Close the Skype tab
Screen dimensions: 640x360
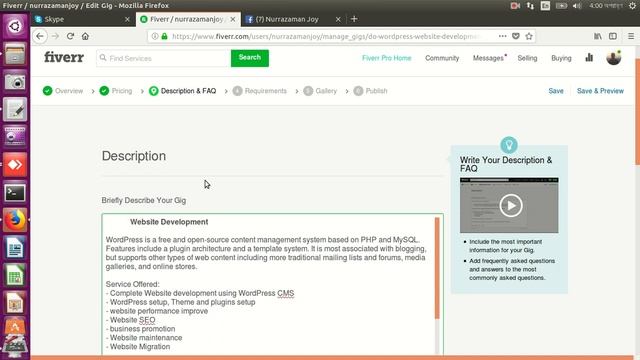(127, 19)
